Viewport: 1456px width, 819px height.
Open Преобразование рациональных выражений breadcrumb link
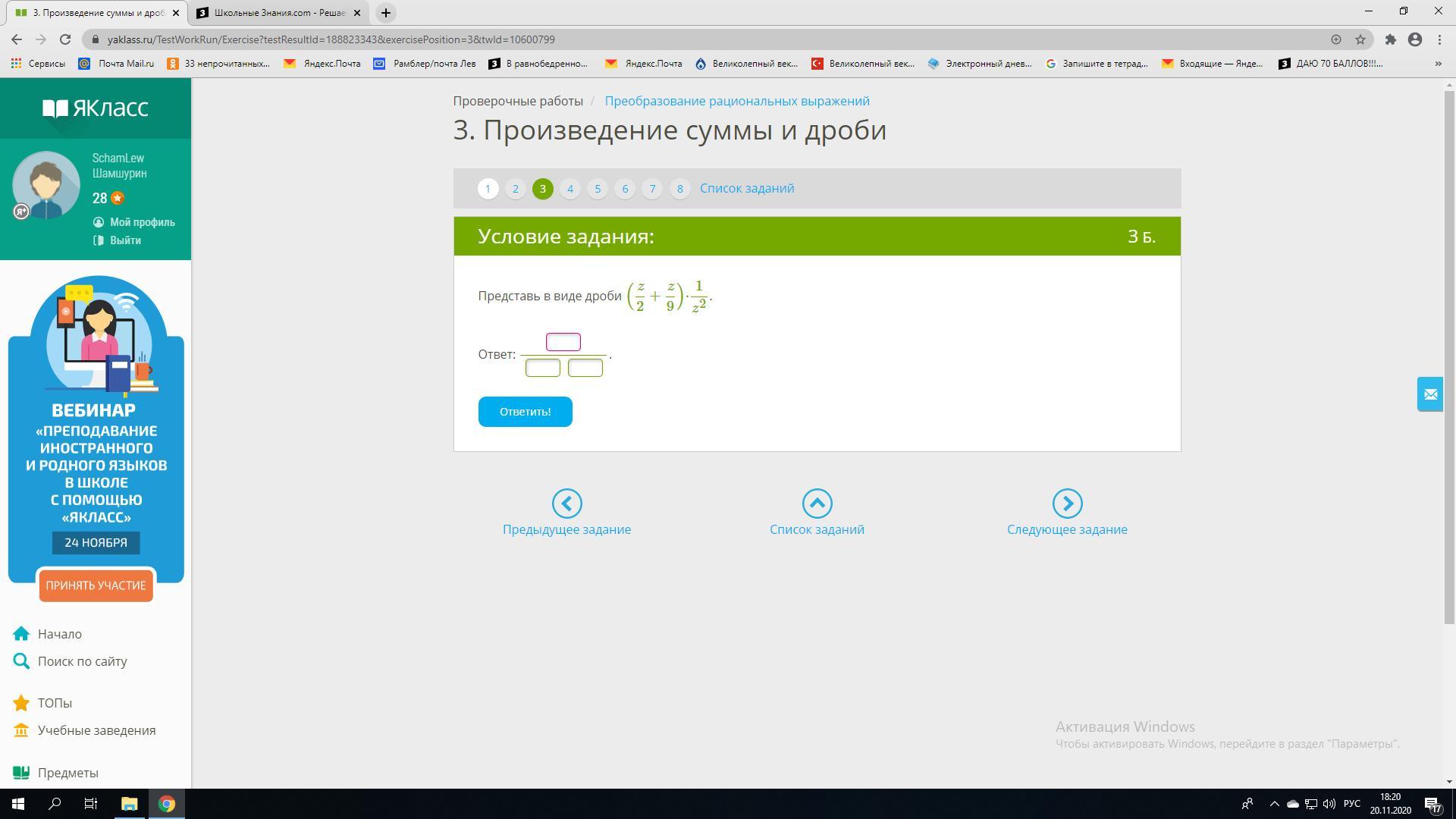pyautogui.click(x=736, y=101)
